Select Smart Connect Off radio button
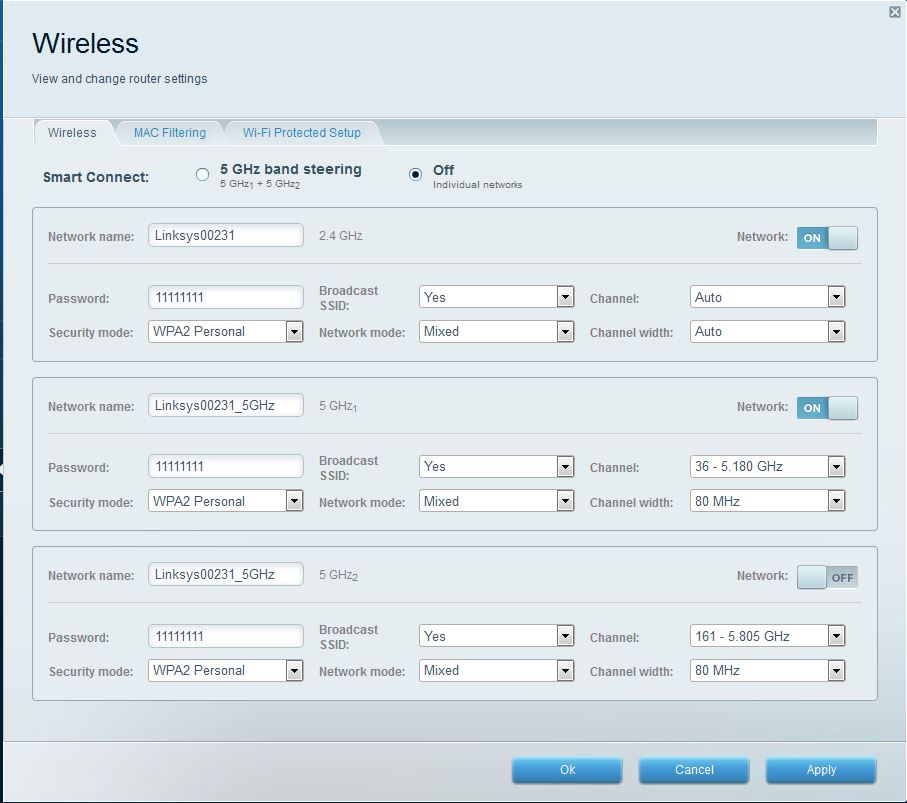This screenshot has width=907, height=803. 415,174
